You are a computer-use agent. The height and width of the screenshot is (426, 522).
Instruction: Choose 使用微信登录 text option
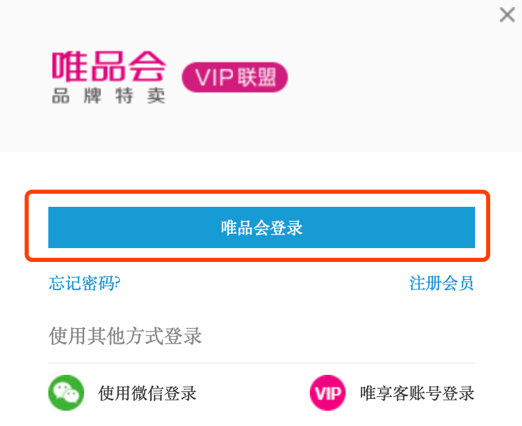pos(147,393)
